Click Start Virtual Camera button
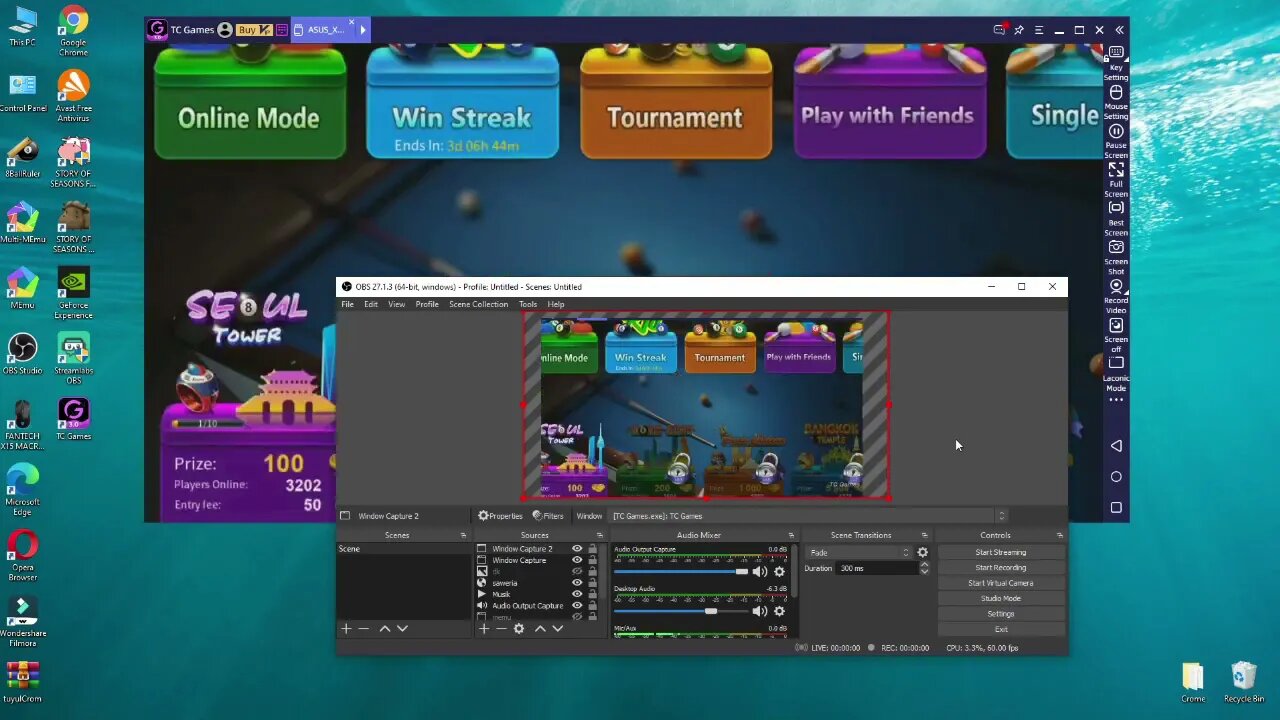1280x720 pixels. click(1001, 583)
